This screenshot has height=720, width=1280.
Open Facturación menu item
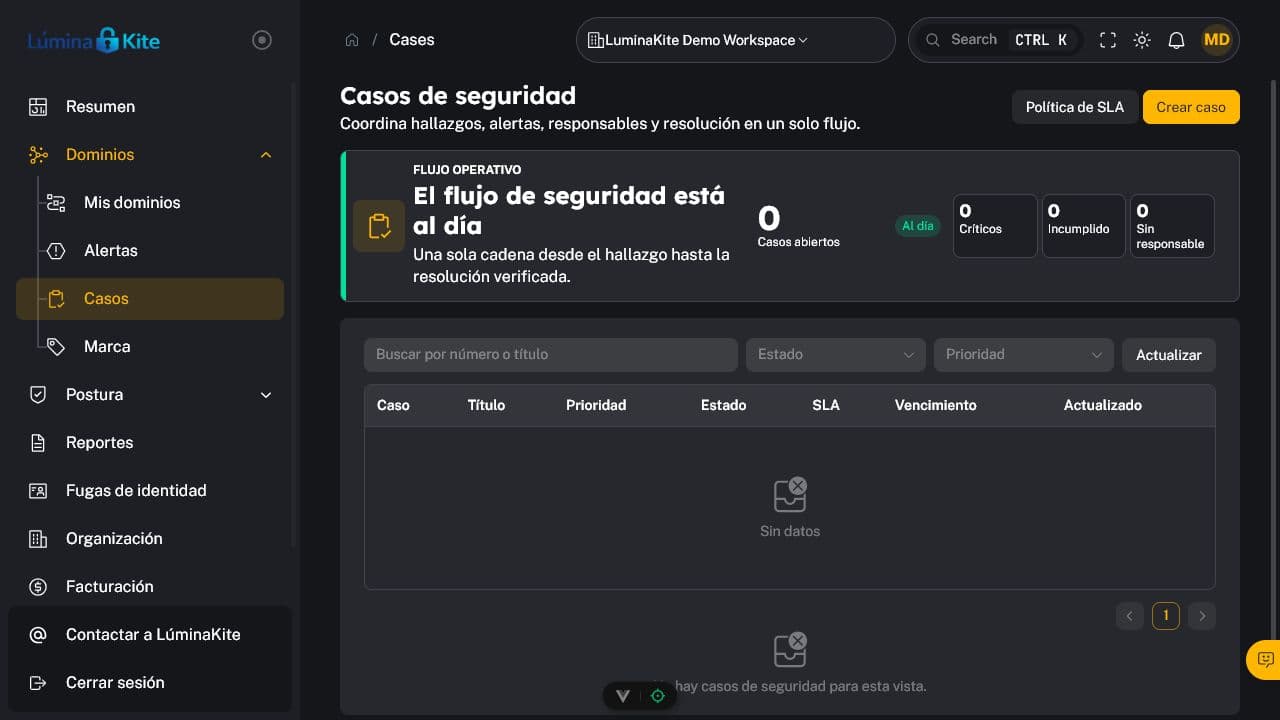tap(150, 587)
